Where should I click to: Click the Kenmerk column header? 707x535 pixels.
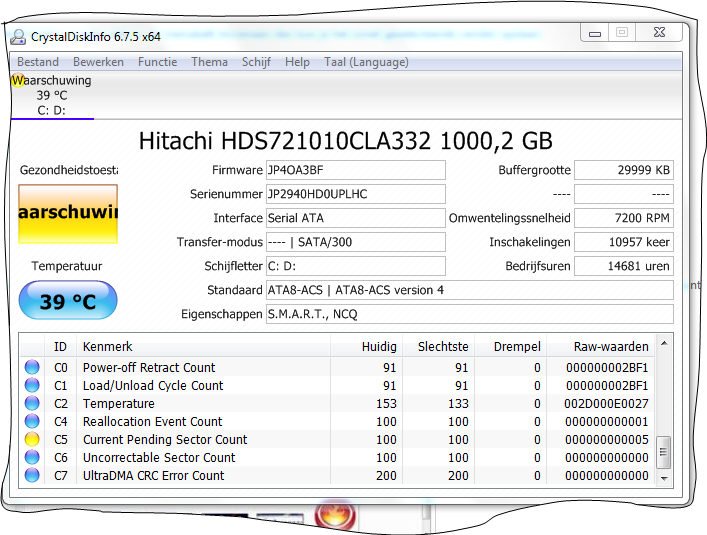click(x=203, y=346)
